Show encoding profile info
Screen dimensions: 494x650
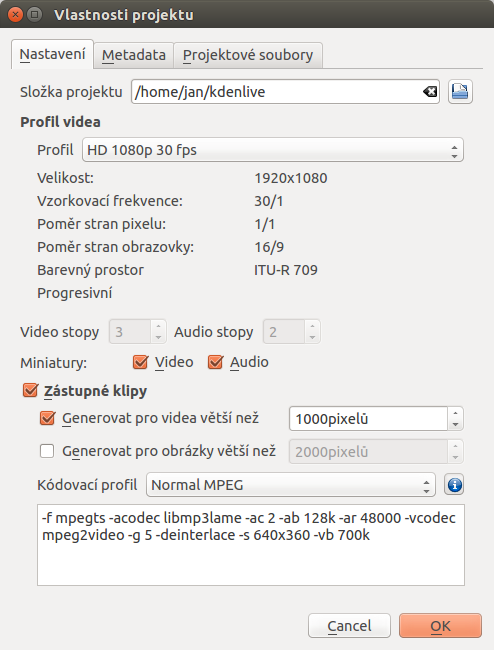point(454,485)
